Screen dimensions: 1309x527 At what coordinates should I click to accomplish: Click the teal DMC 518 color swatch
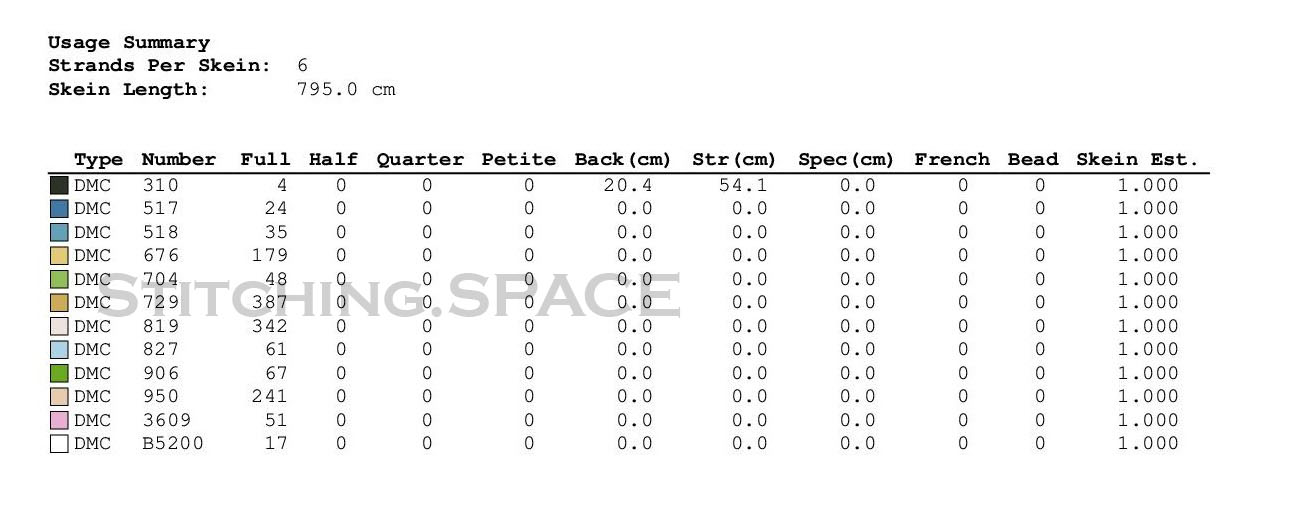point(59,232)
